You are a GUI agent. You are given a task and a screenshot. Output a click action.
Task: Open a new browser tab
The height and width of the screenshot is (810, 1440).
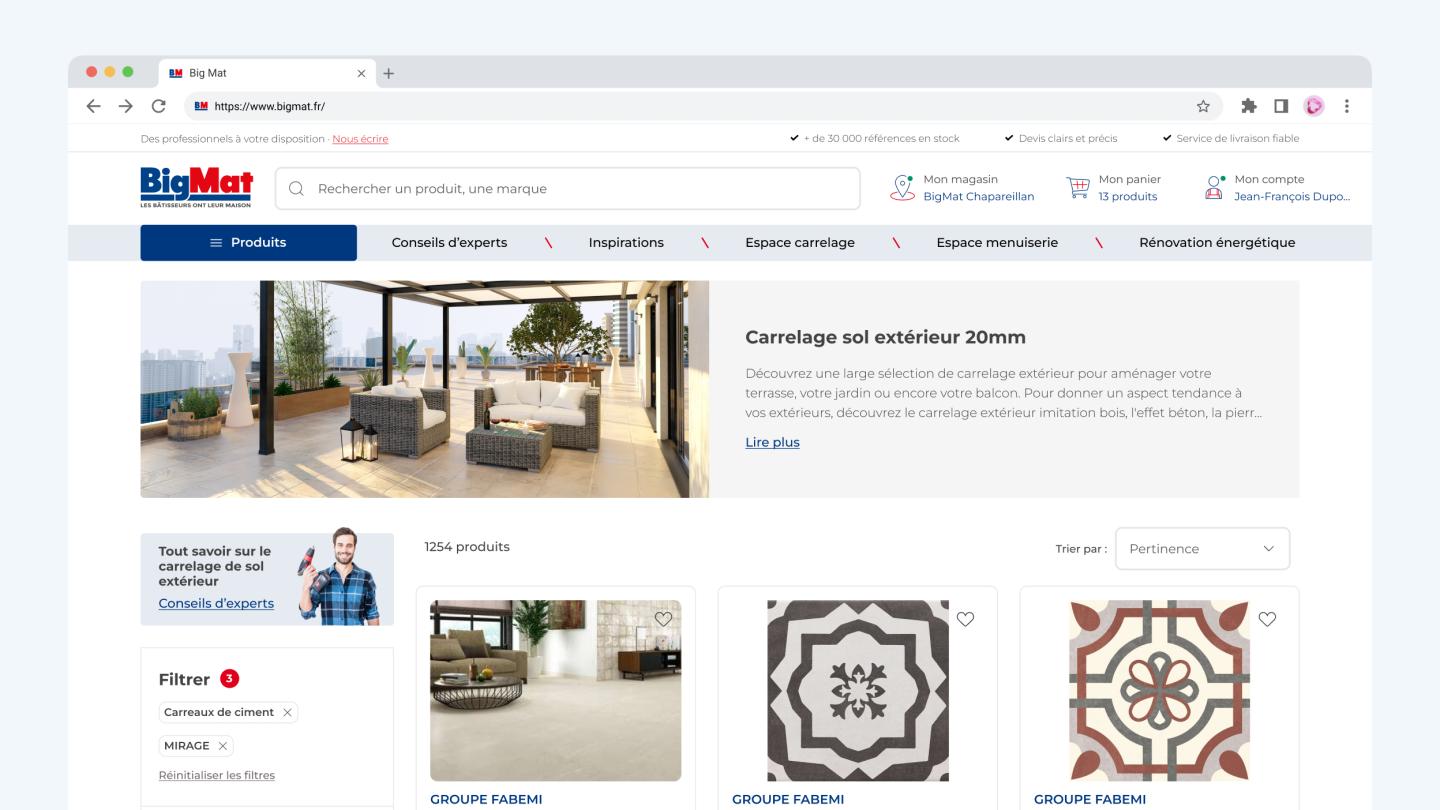pyautogui.click(x=389, y=73)
